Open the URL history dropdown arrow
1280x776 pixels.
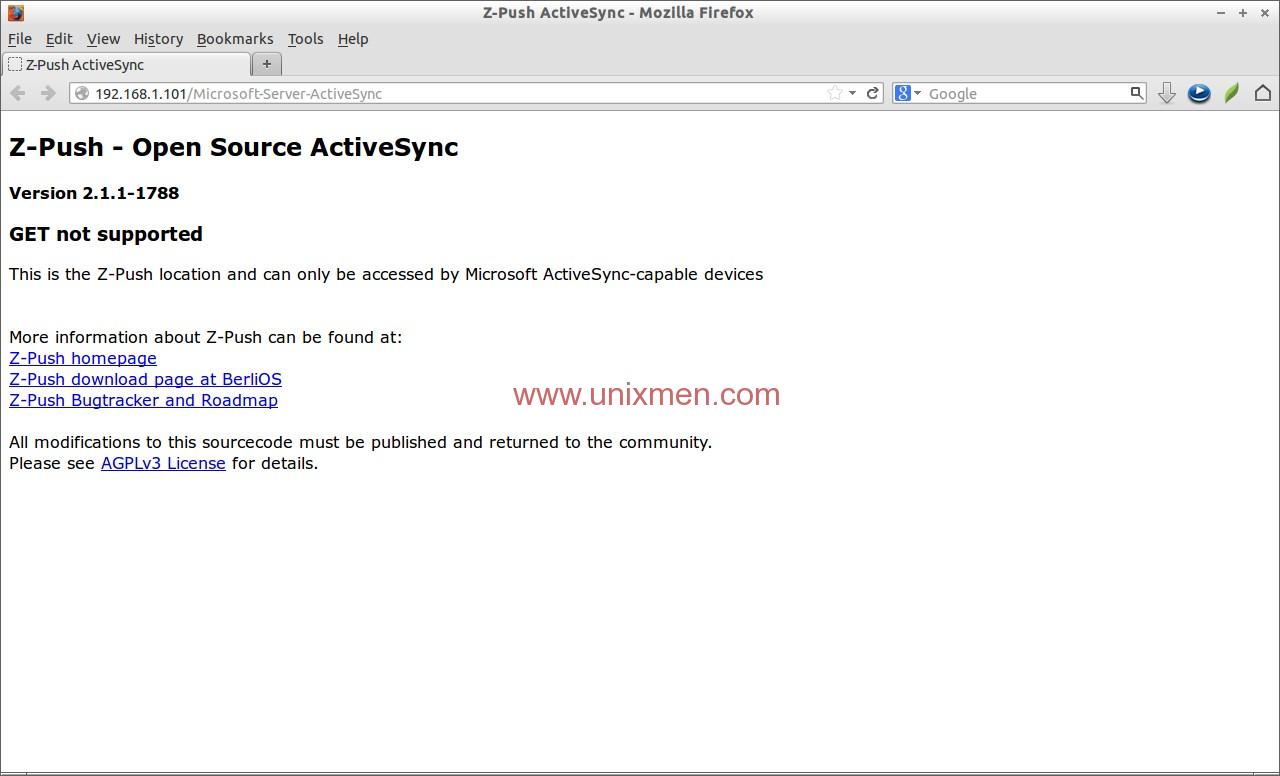coord(852,93)
